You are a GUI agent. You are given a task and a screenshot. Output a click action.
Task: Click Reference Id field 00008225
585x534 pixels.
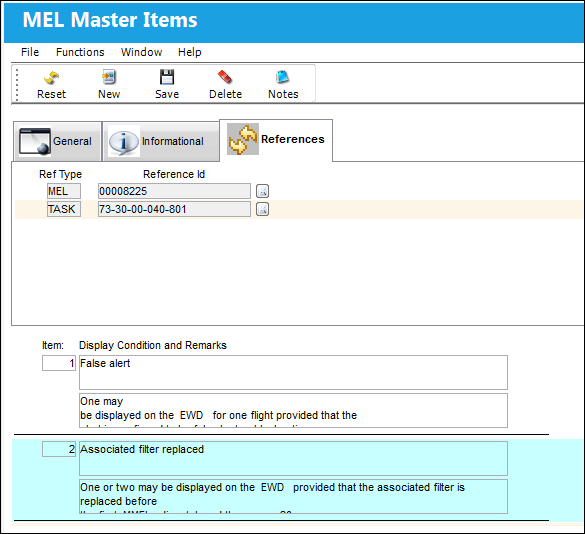click(174, 191)
